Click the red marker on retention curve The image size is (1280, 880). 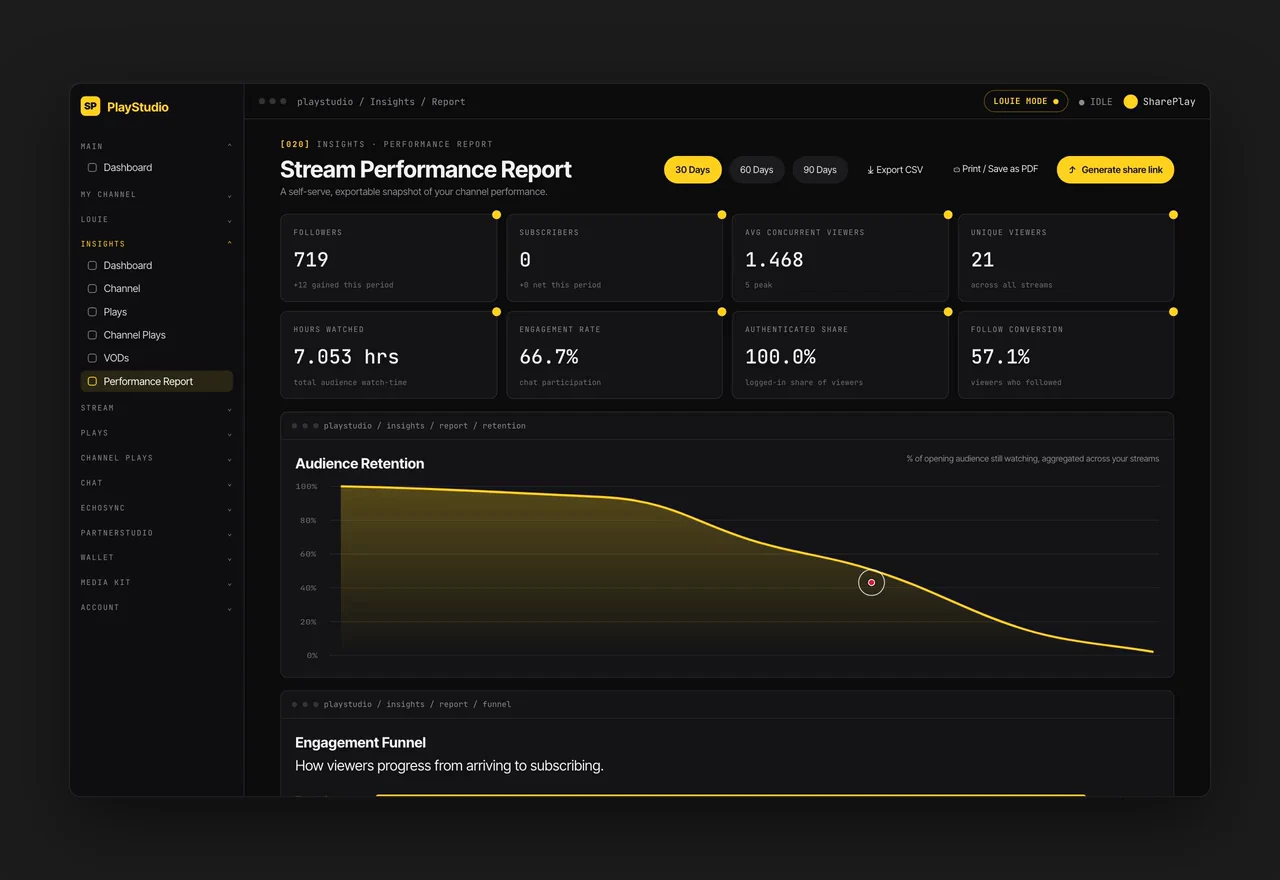click(x=872, y=582)
